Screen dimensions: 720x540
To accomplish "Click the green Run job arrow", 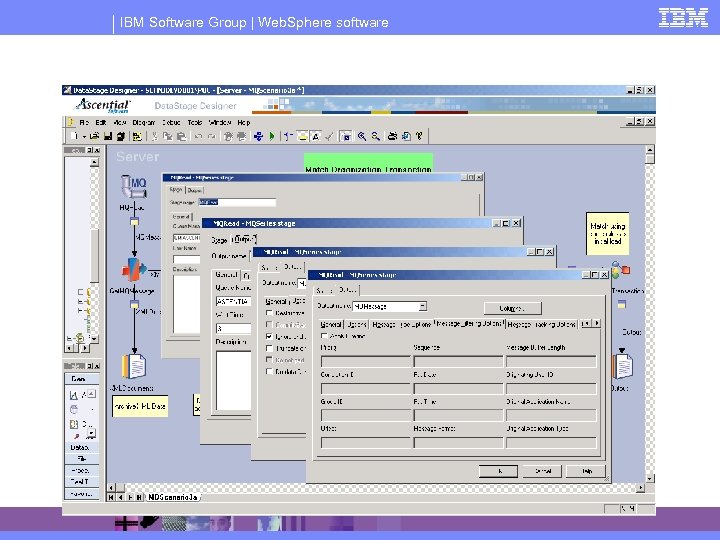I will [272, 136].
